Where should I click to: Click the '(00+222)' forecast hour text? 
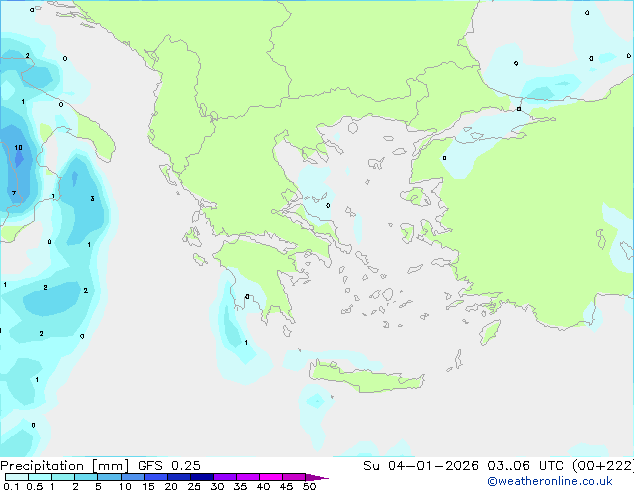click(603, 466)
